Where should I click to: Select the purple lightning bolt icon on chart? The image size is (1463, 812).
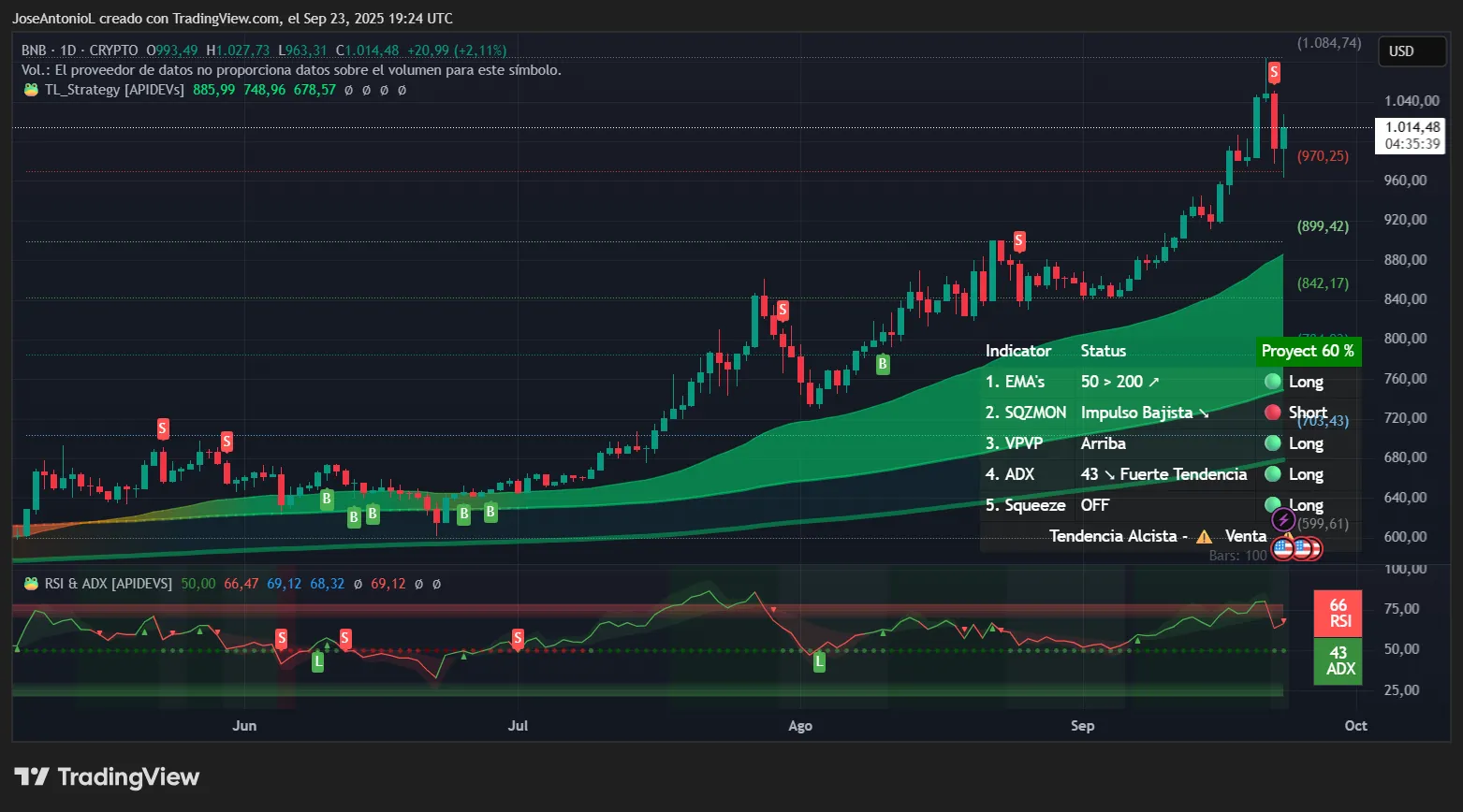(x=1282, y=519)
